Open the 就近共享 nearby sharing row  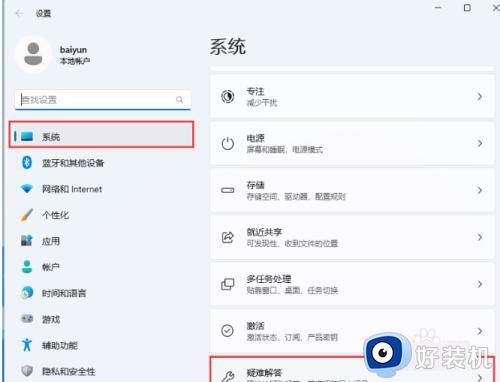[x=352, y=237]
